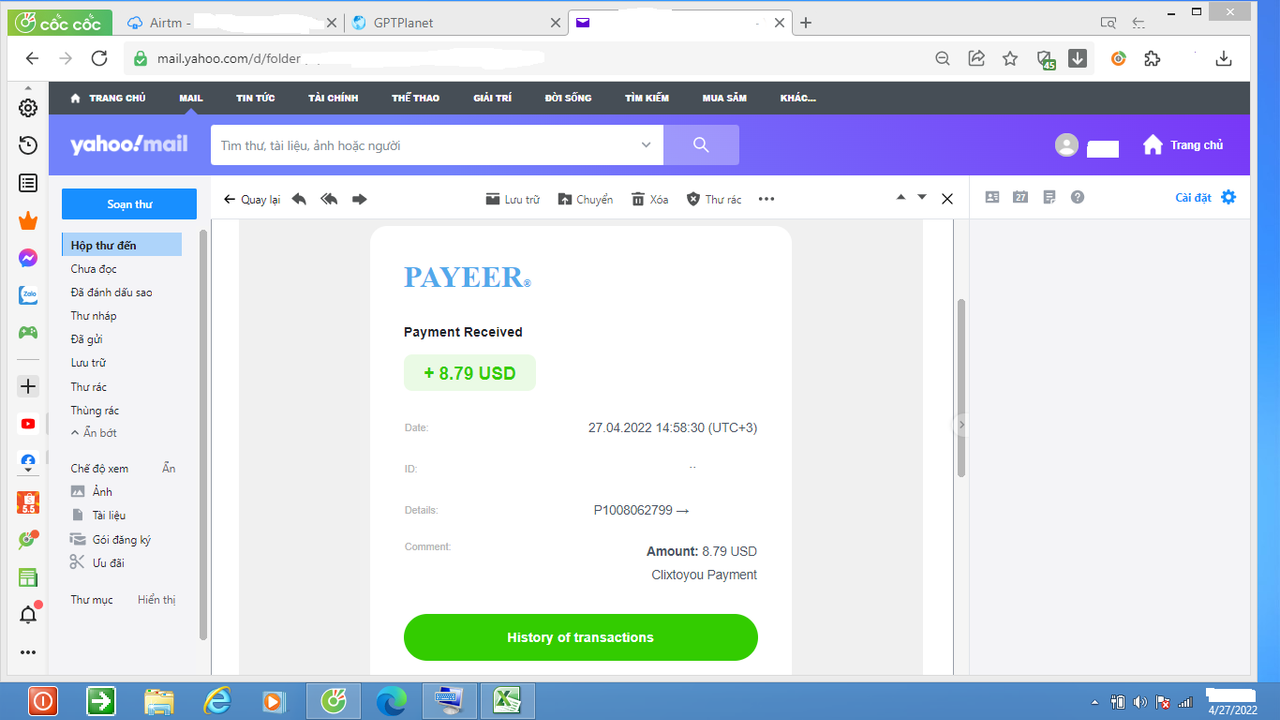Show hidden system tray icons

click(1094, 702)
